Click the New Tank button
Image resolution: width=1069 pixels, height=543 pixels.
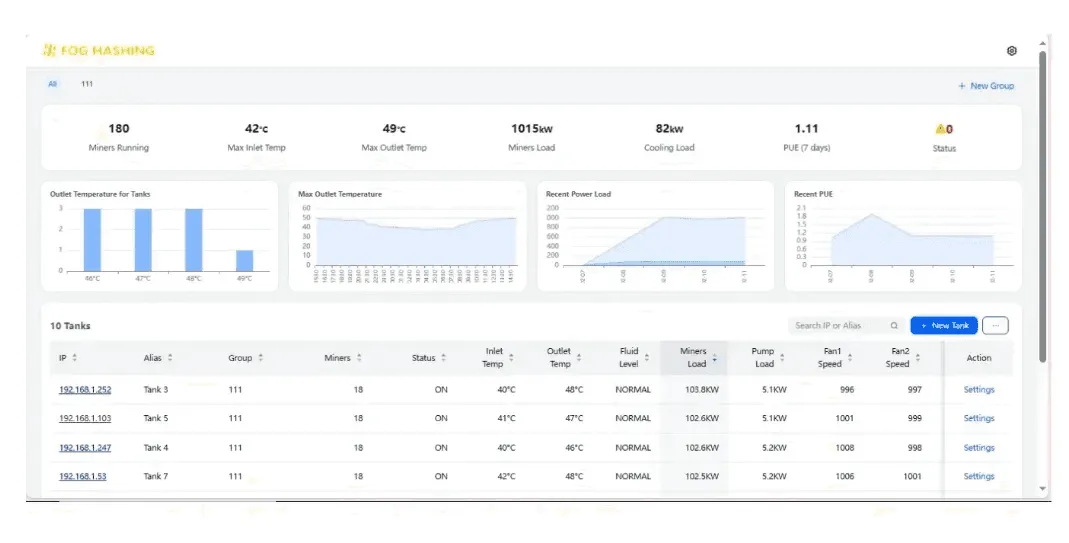pos(944,325)
